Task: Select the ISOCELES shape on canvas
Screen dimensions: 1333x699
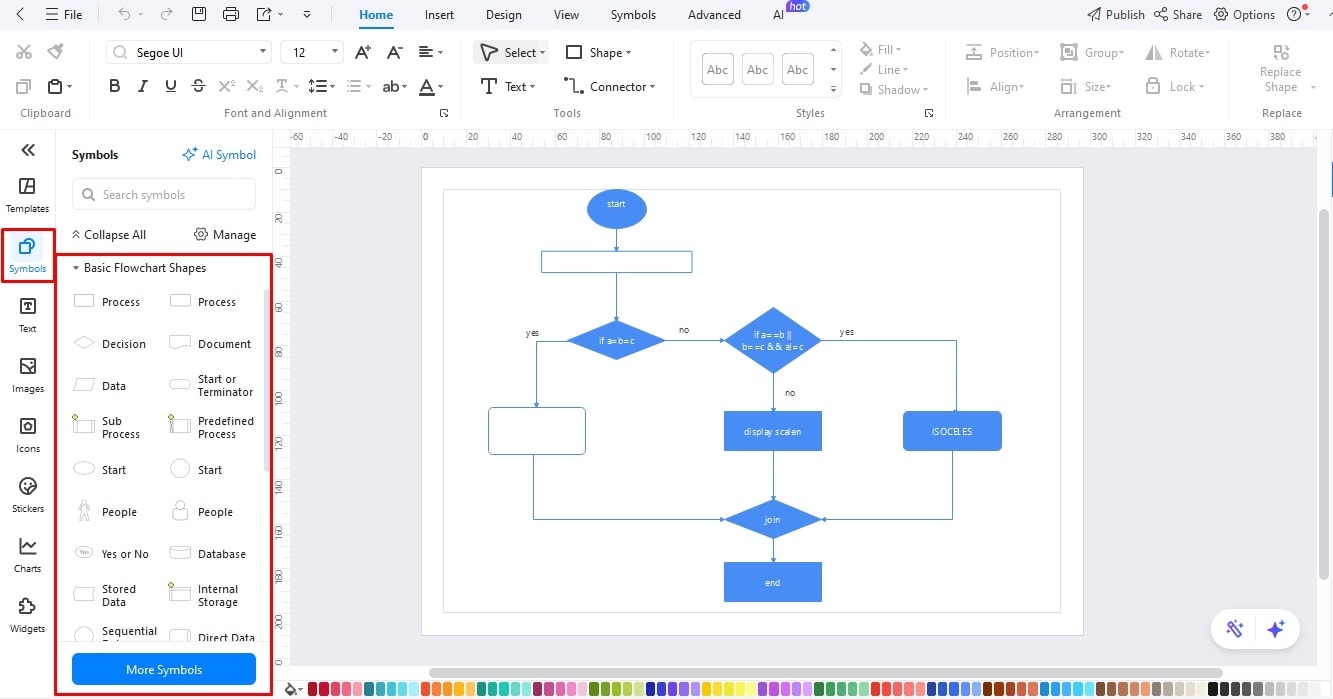Action: (x=952, y=431)
